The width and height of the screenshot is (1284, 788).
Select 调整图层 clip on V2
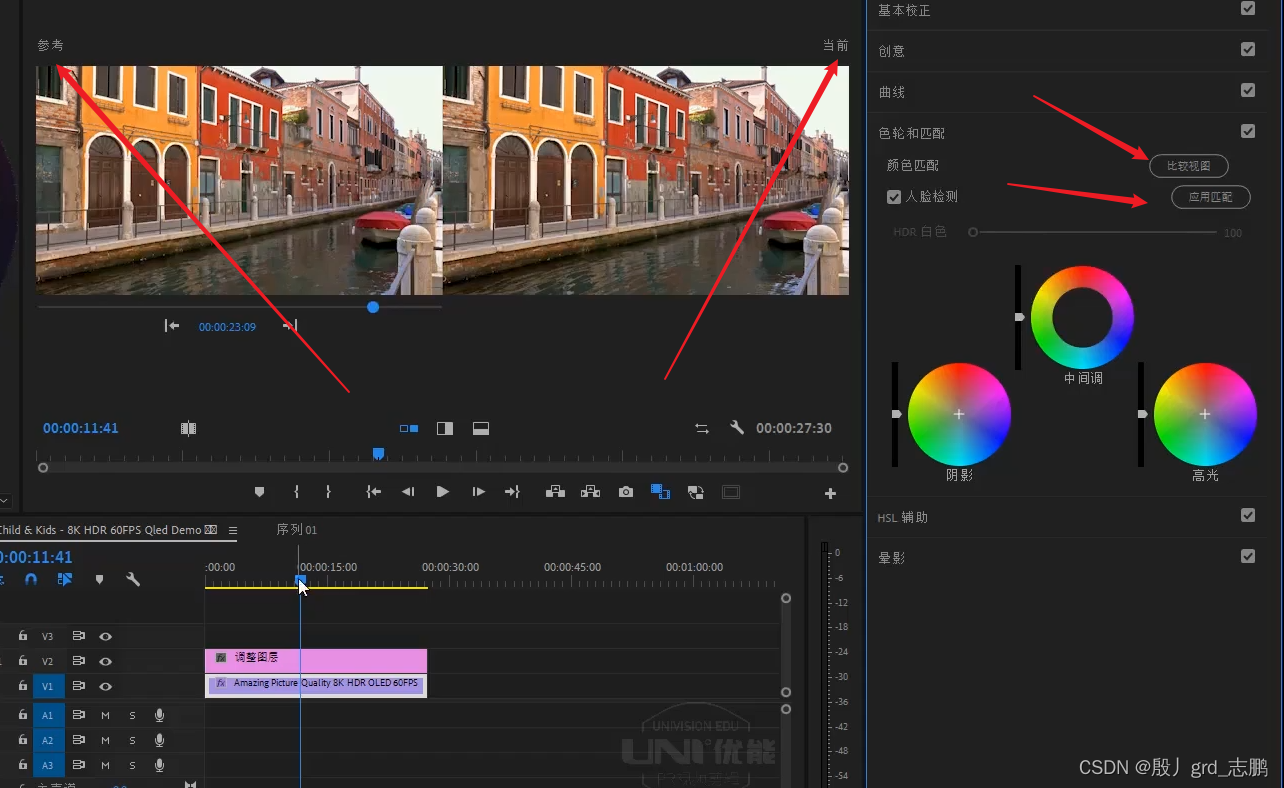[x=316, y=660]
